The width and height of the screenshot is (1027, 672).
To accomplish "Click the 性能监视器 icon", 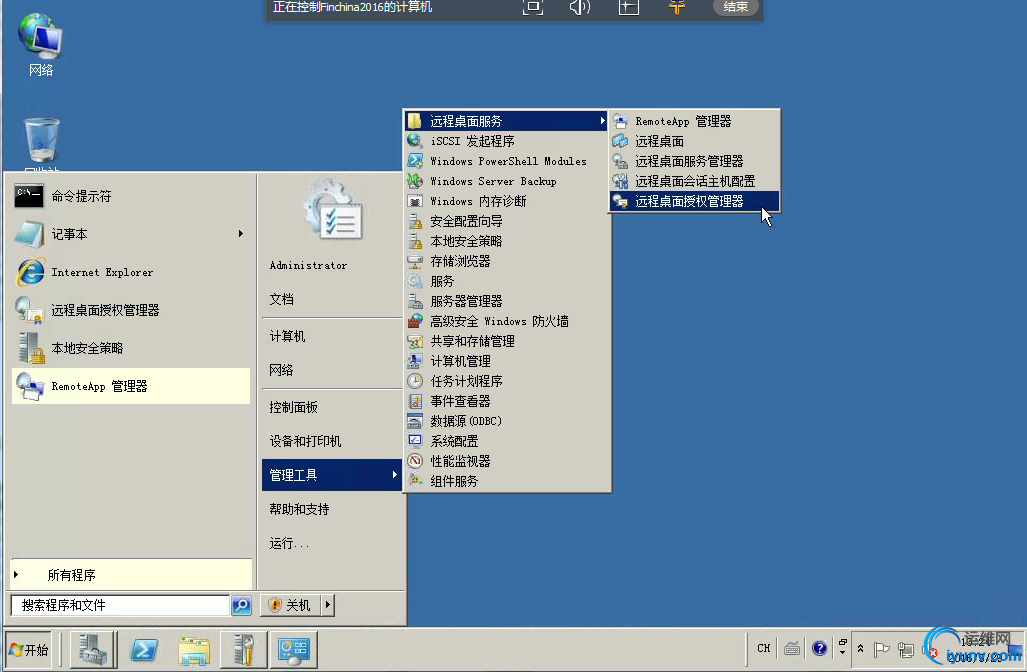I will [x=415, y=461].
